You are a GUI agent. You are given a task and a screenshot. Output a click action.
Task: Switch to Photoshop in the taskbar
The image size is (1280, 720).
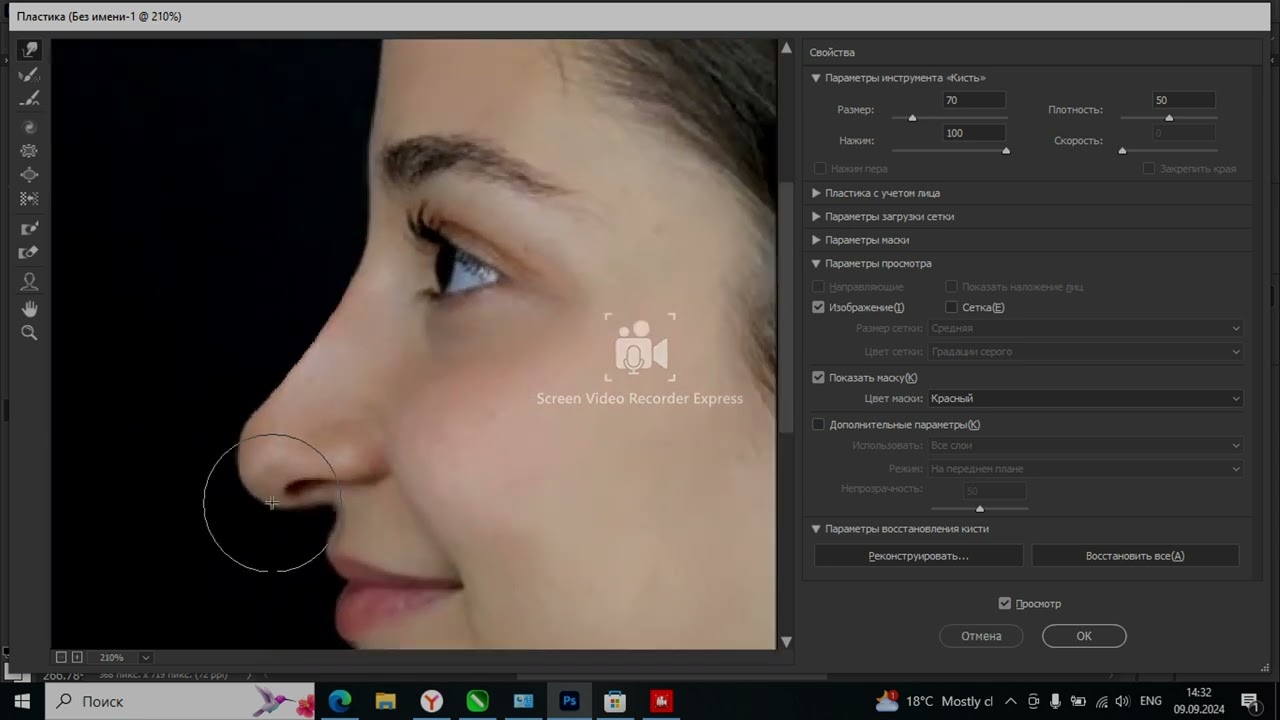tap(569, 701)
